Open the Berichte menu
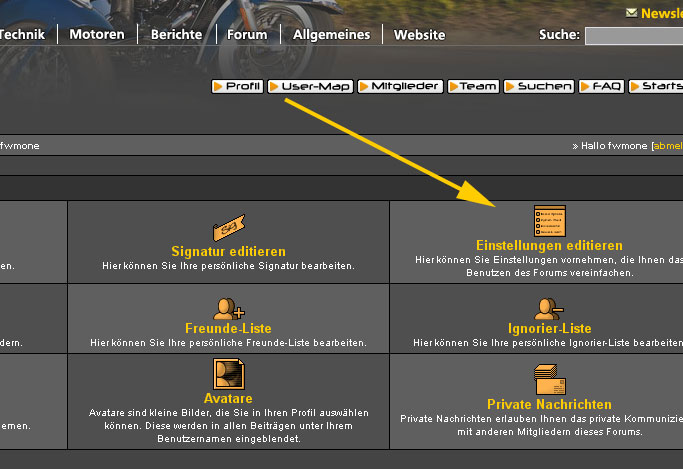This screenshot has width=683, height=469. [176, 35]
